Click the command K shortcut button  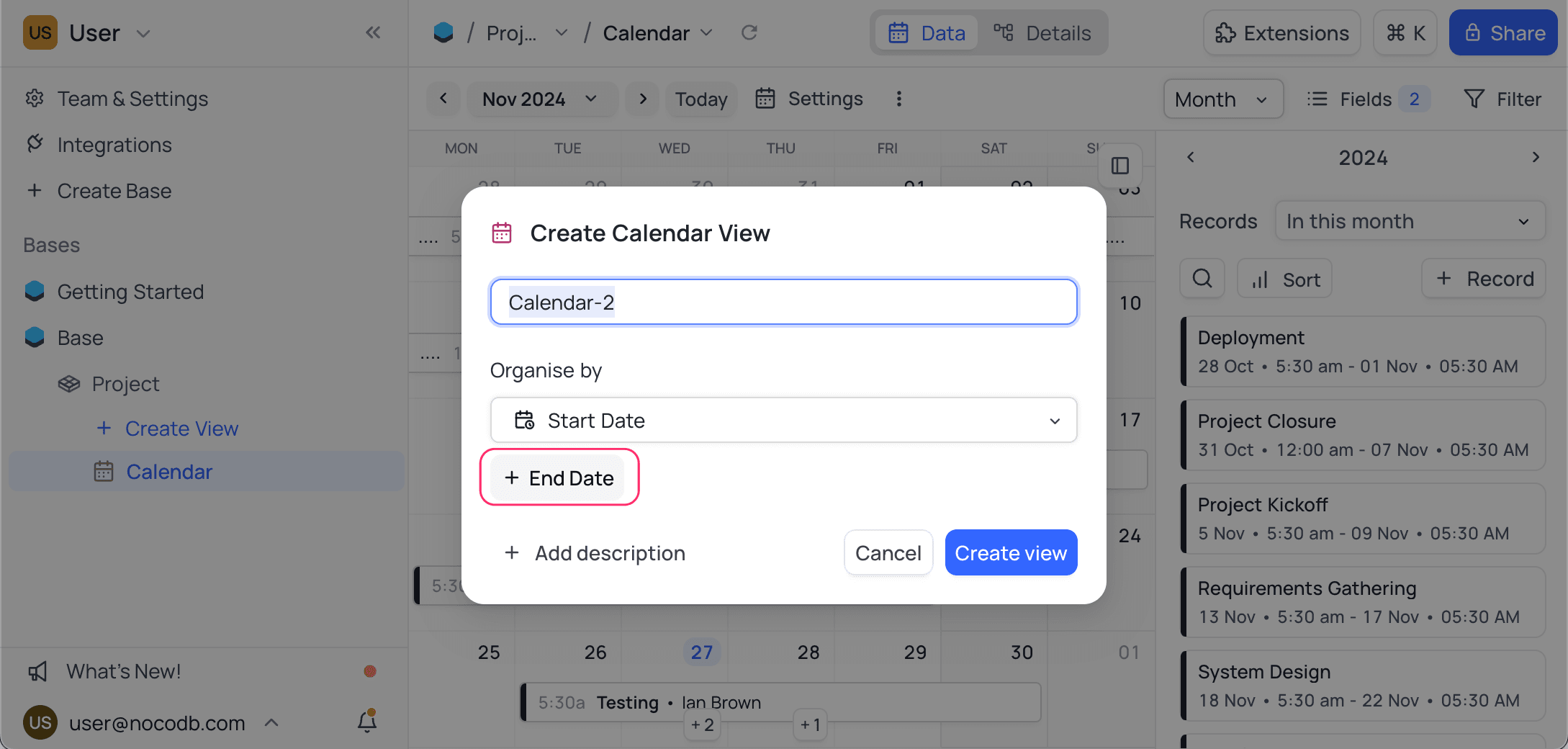click(1405, 33)
